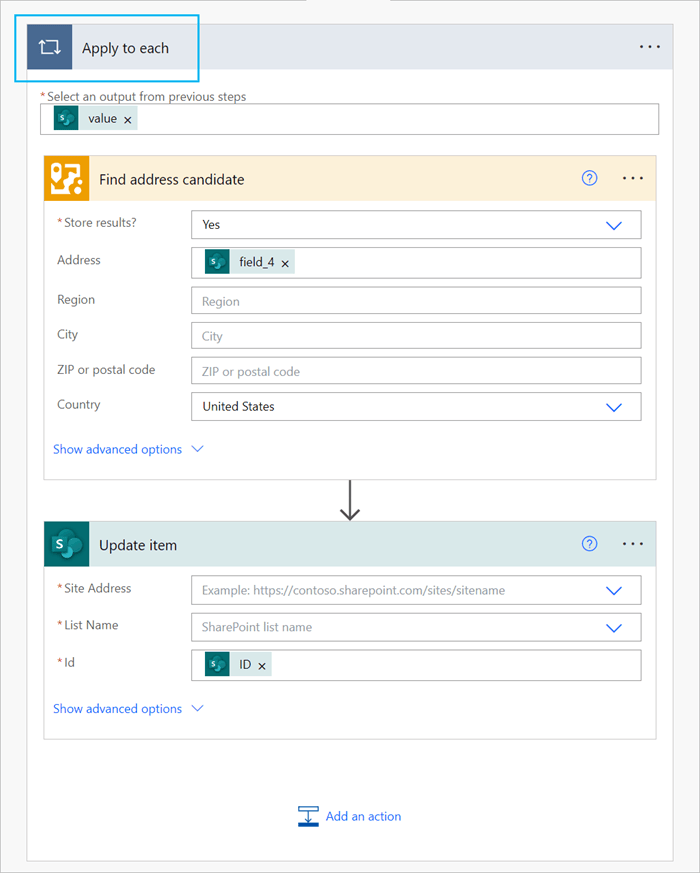This screenshot has width=700, height=873.
Task: Open the Store results dropdown
Action: 614,224
